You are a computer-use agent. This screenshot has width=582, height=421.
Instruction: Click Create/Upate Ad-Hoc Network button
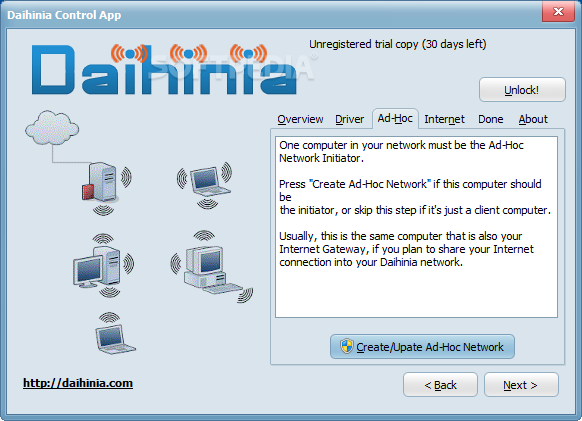(422, 347)
